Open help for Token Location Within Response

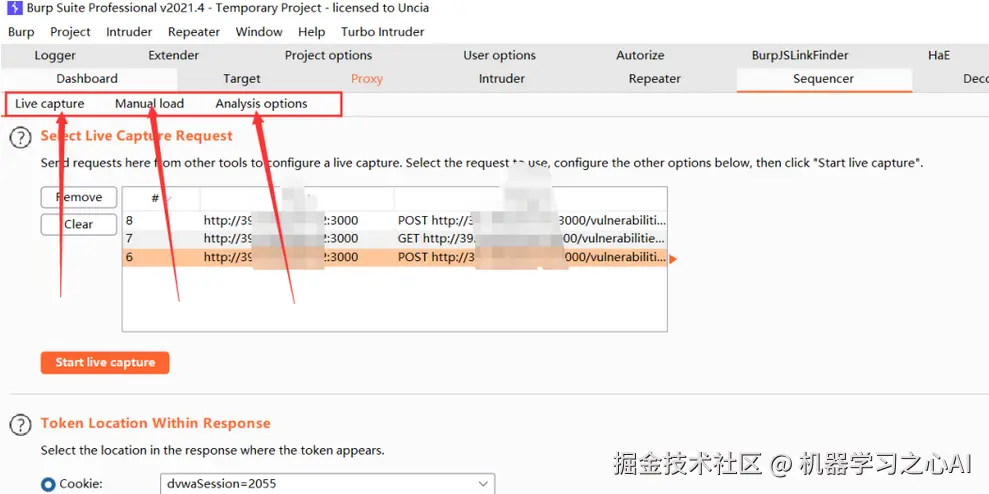click(x=20, y=425)
